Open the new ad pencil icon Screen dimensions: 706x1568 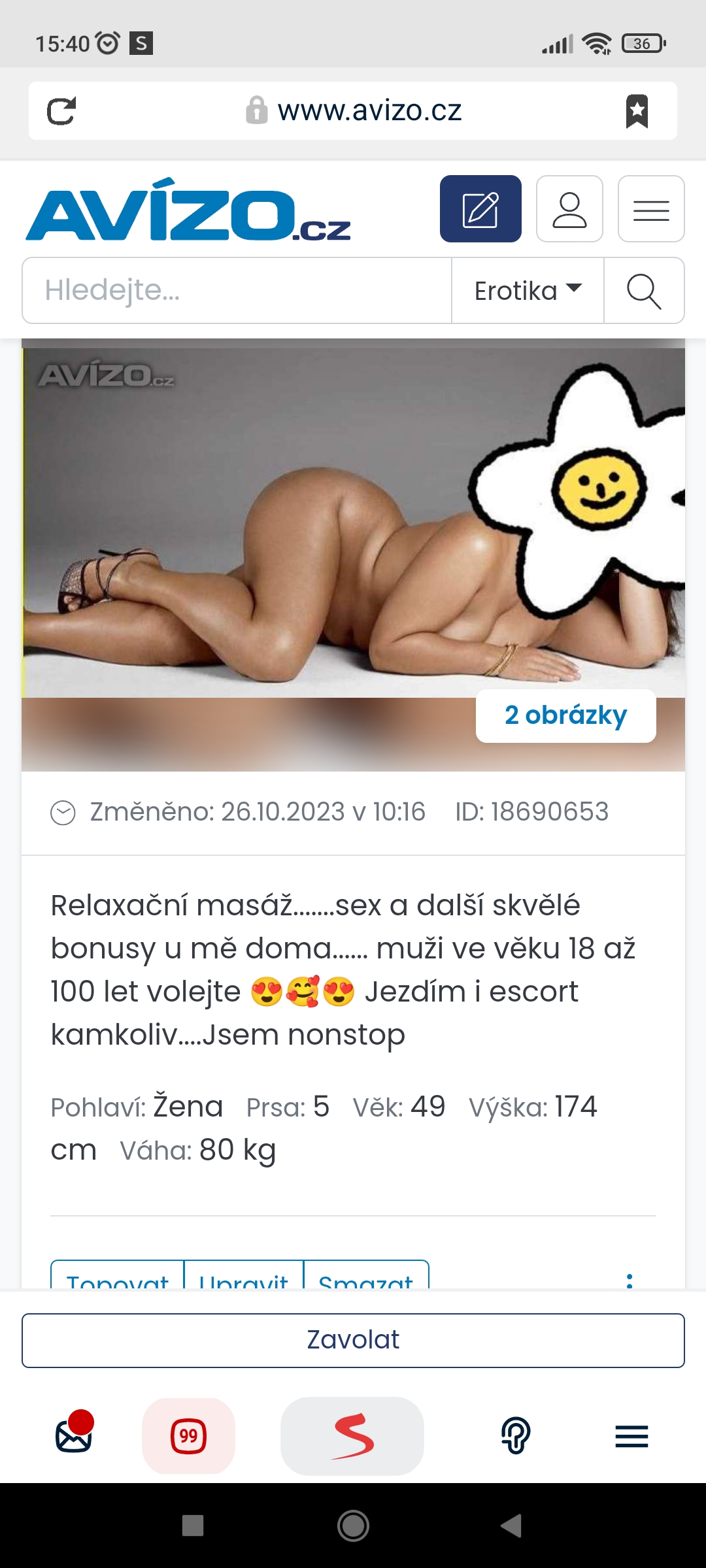[x=480, y=209]
